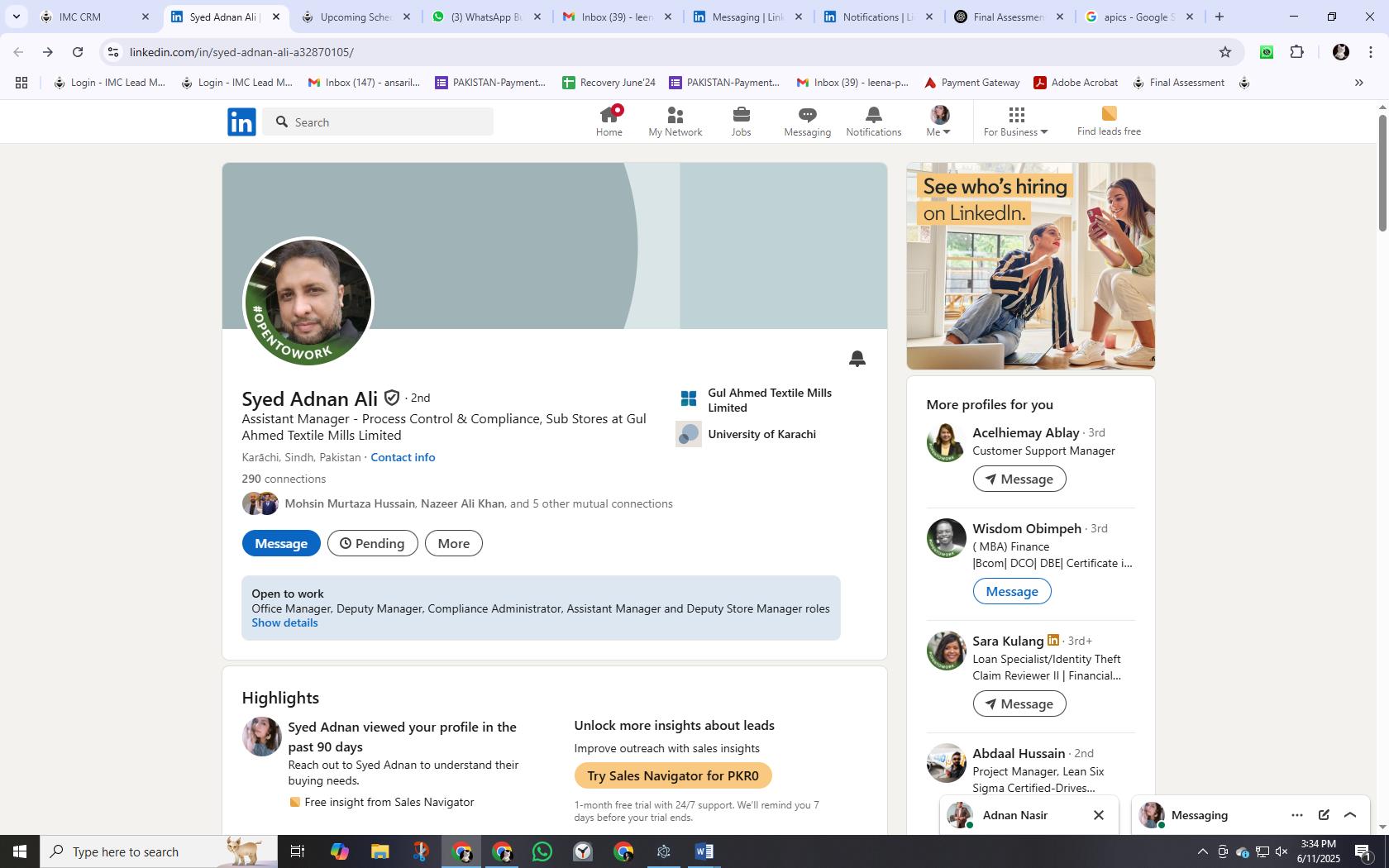Click Find leads free icon
The height and width of the screenshot is (868, 1389).
click(x=1109, y=122)
